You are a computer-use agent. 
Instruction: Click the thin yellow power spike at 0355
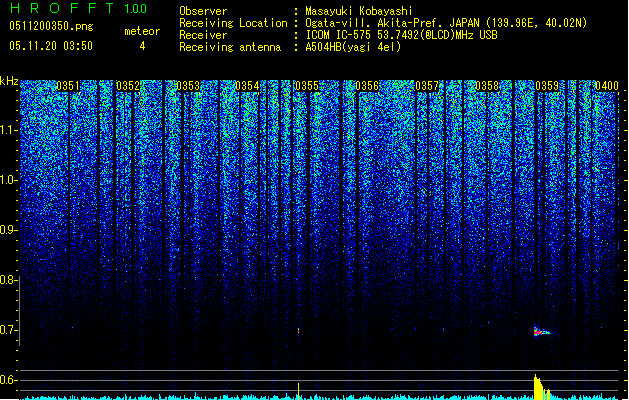click(x=298, y=391)
